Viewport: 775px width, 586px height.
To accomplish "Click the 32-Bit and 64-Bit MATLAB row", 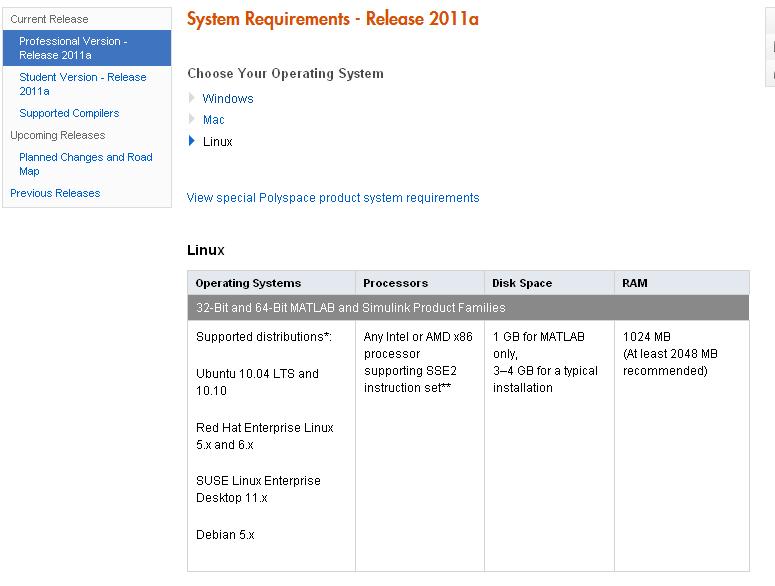I will [351, 308].
